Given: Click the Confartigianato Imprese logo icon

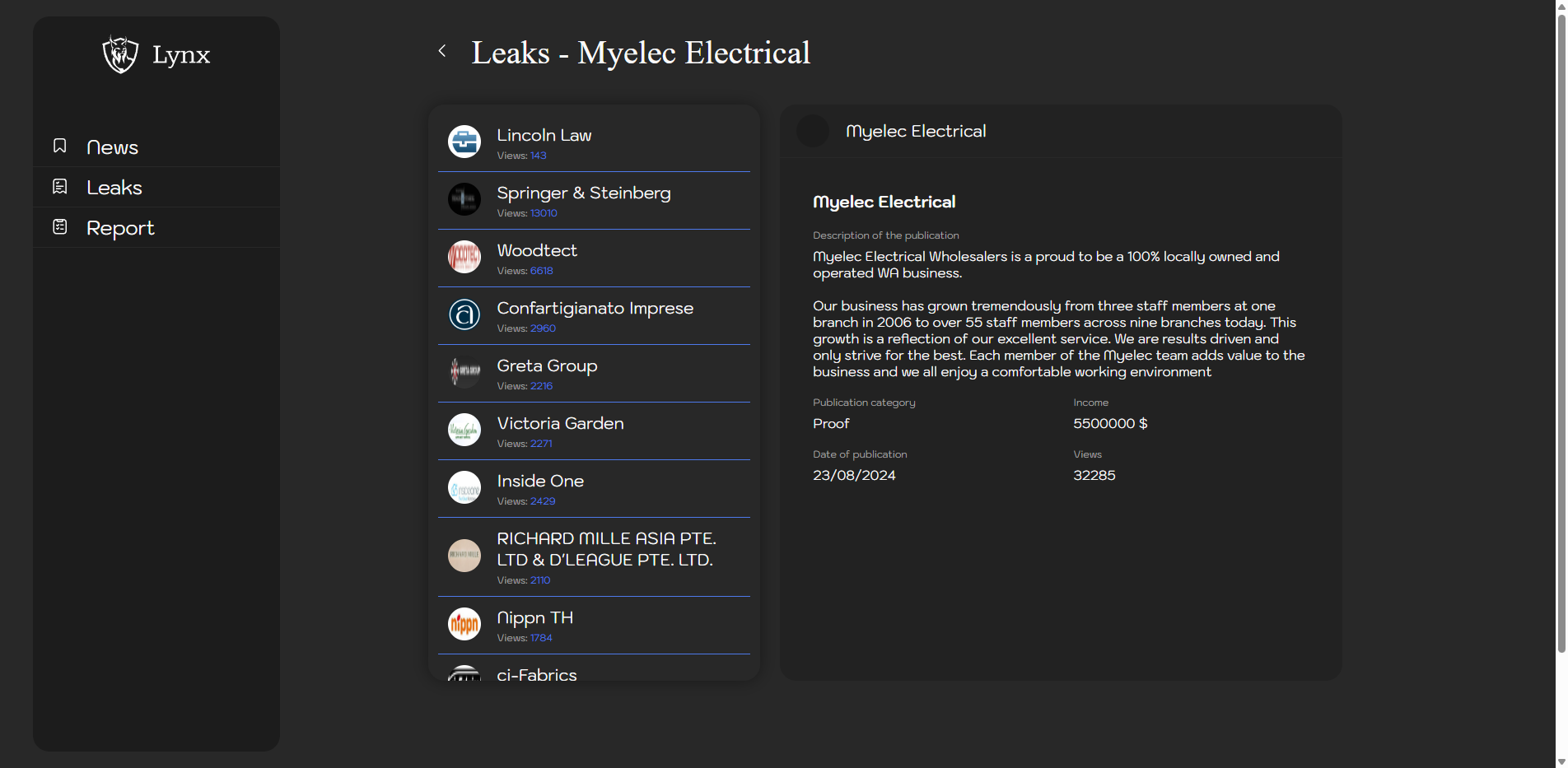Looking at the screenshot, I should 464,314.
